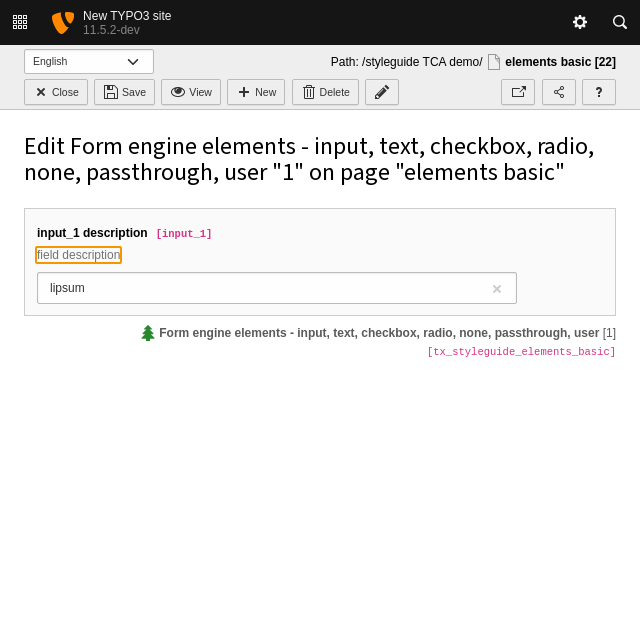Open the module menu grid icon
The height and width of the screenshot is (640, 640).
point(20,22)
